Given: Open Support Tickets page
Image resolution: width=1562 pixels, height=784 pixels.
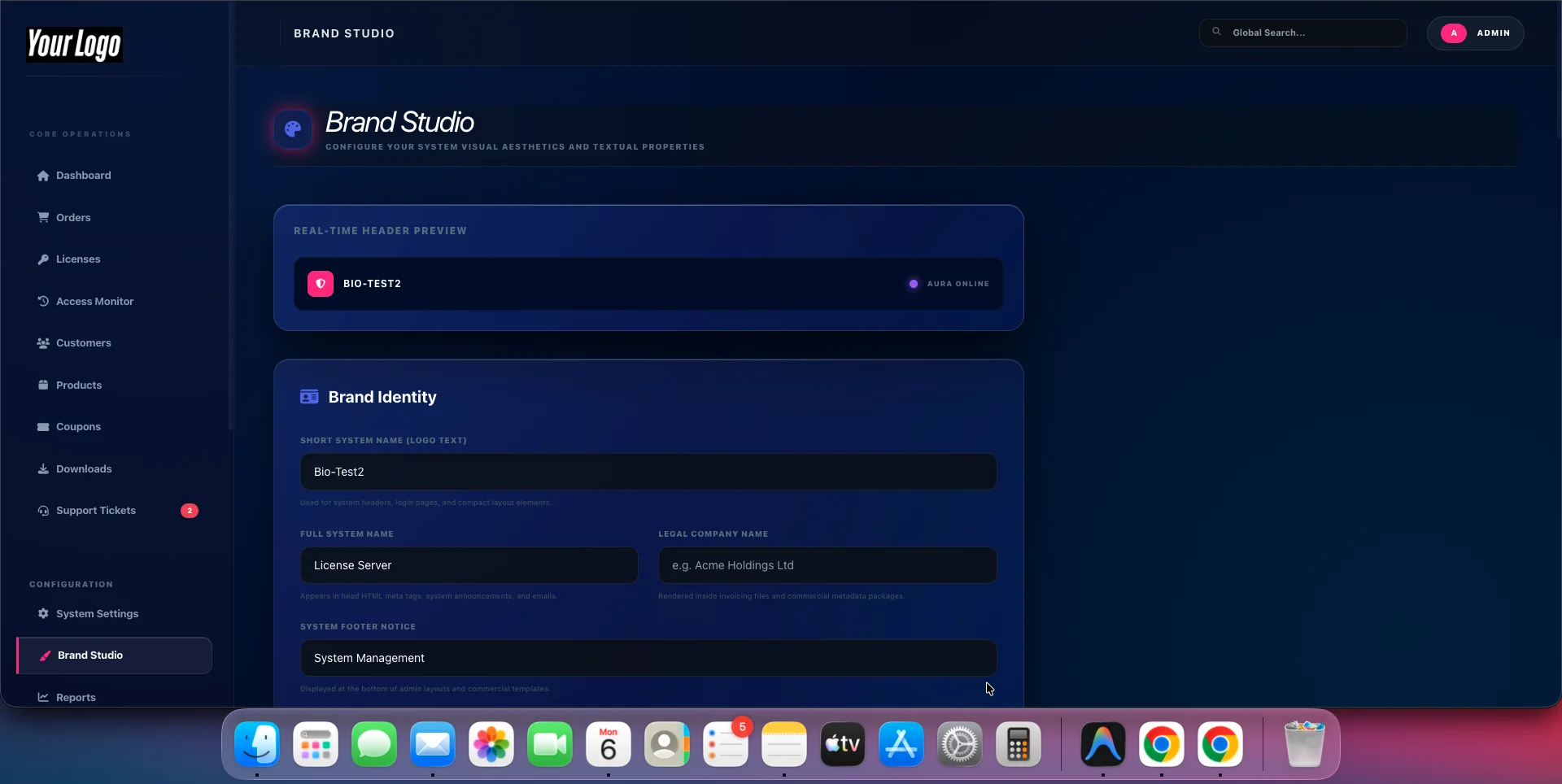Looking at the screenshot, I should pyautogui.click(x=114, y=511).
